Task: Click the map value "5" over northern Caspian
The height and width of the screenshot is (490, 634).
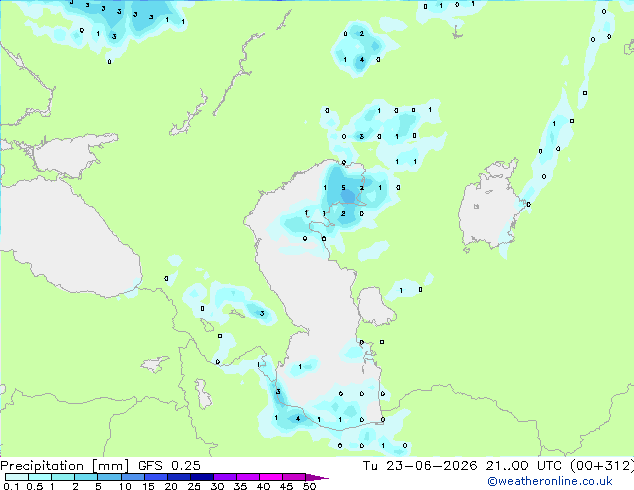Action: click(x=343, y=188)
